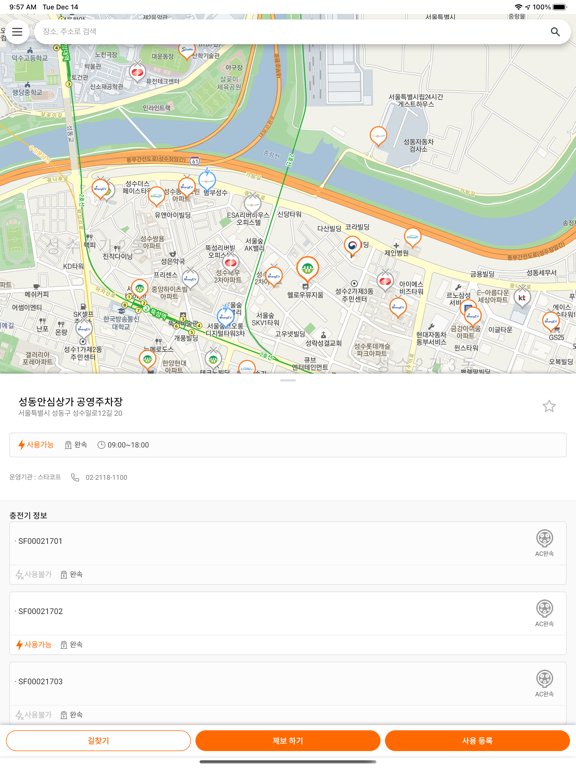Tap the operator text 운영기관 : 스타코프
The height and width of the screenshot is (768, 576).
click(x=35, y=477)
